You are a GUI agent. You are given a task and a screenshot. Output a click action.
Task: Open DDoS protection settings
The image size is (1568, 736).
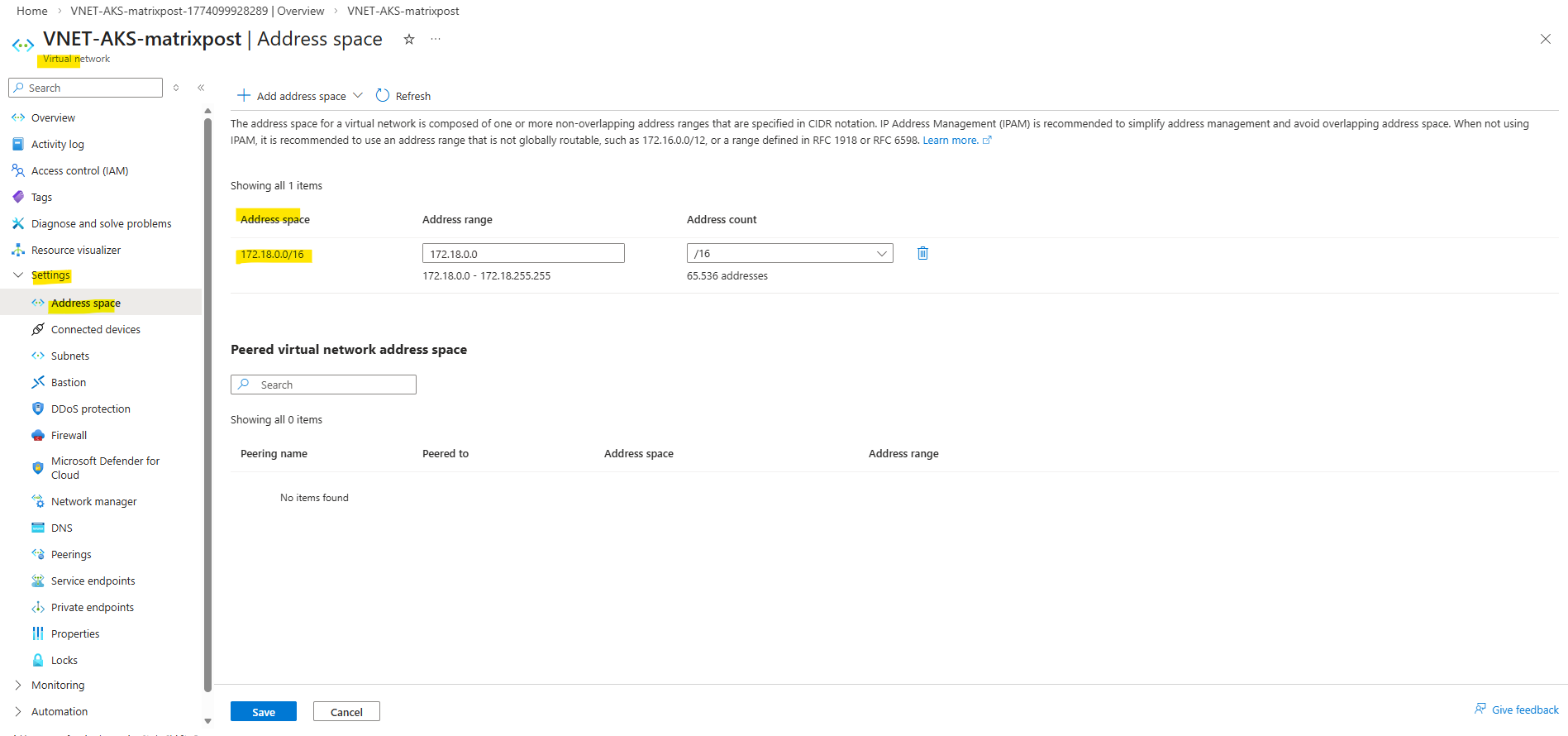[x=90, y=409]
